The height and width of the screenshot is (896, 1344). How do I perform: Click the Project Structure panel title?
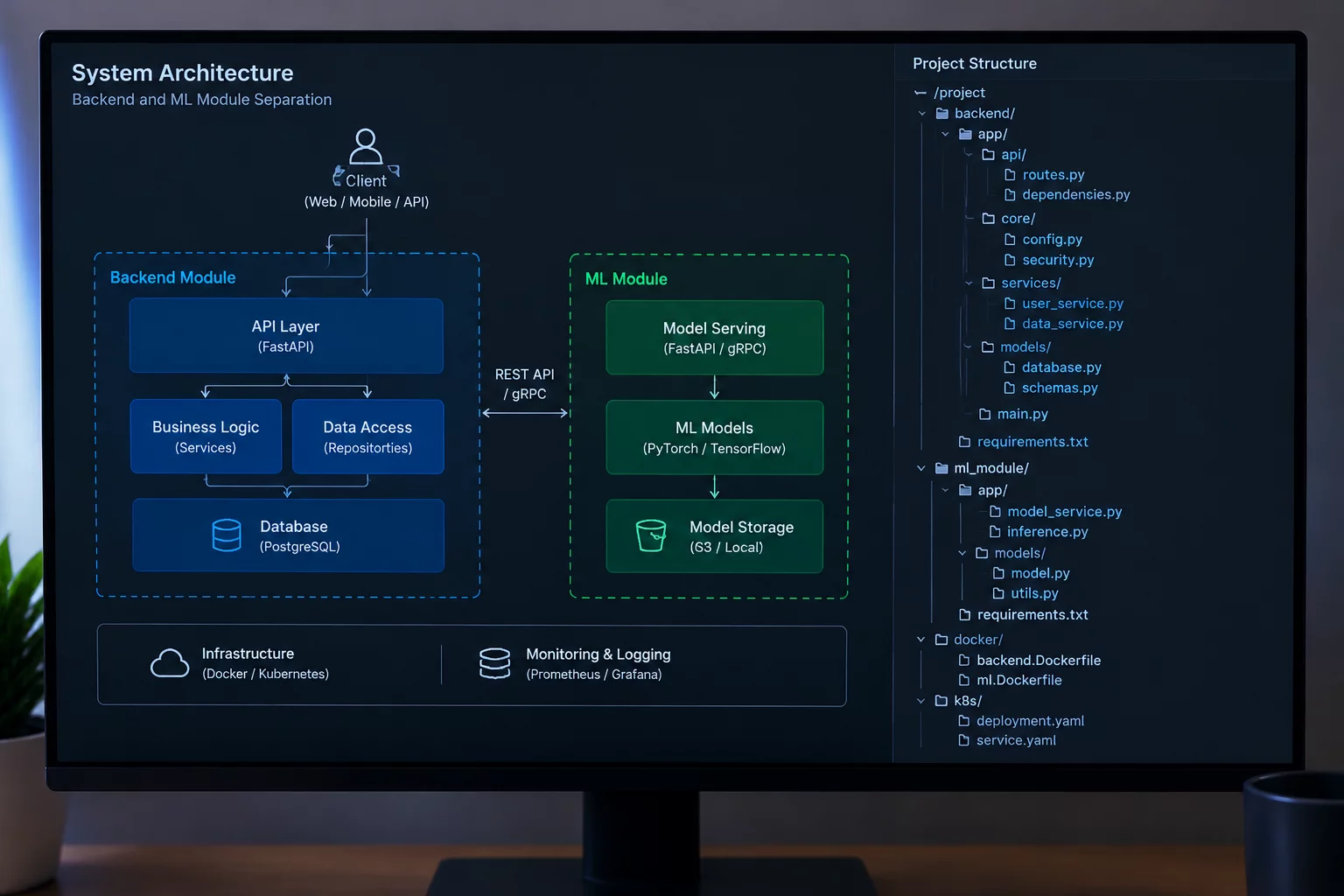coord(975,64)
